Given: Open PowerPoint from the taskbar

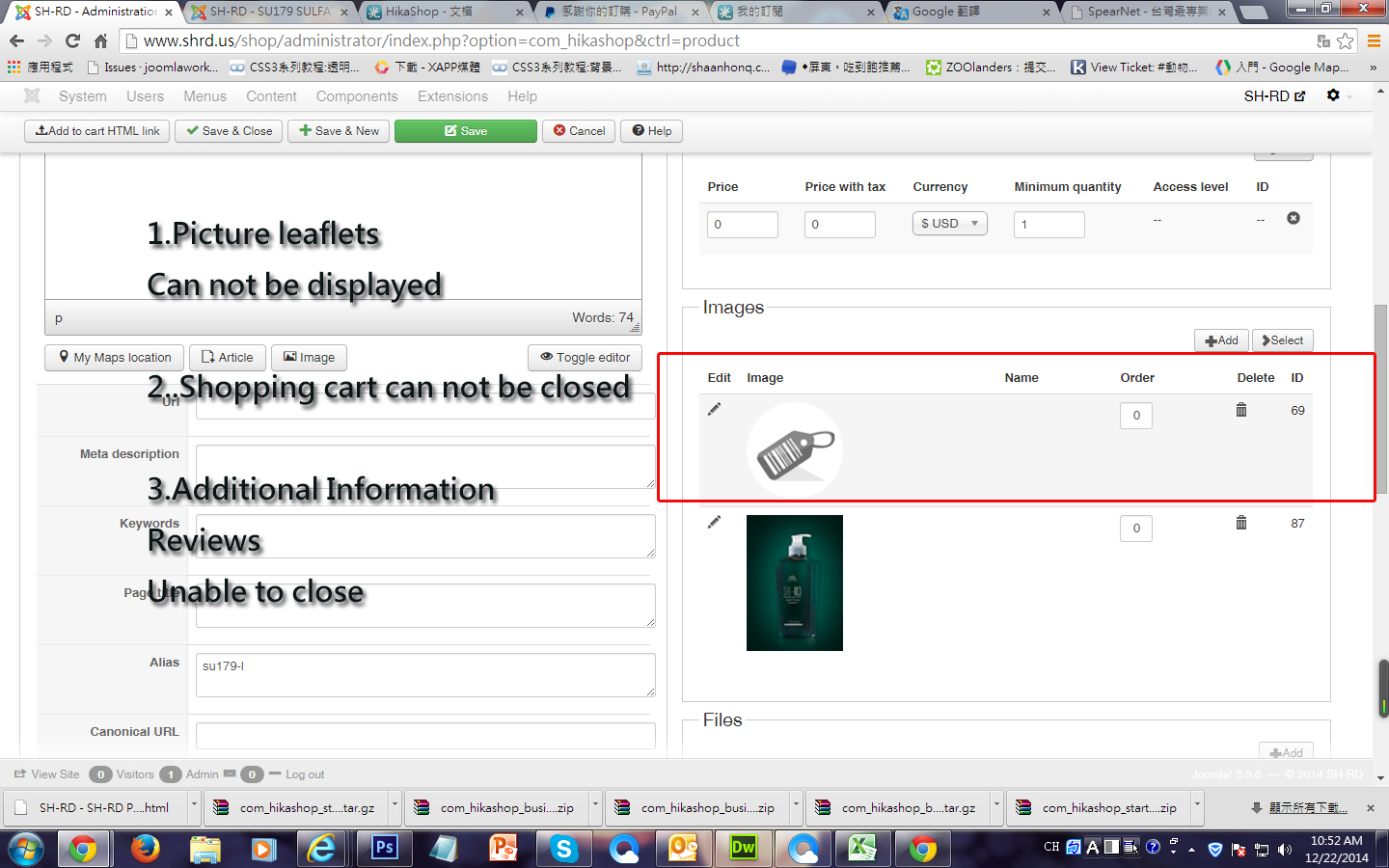Looking at the screenshot, I should (x=504, y=849).
